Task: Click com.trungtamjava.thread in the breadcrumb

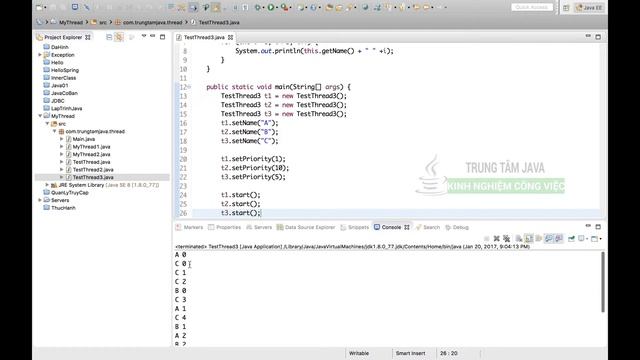Action: coord(152,22)
